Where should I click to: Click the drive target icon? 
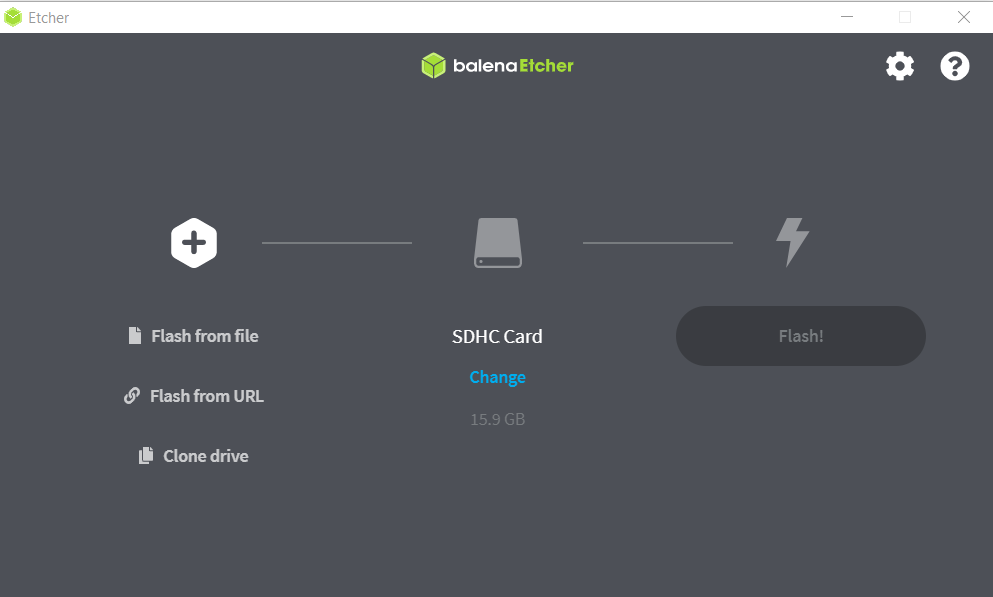click(498, 242)
